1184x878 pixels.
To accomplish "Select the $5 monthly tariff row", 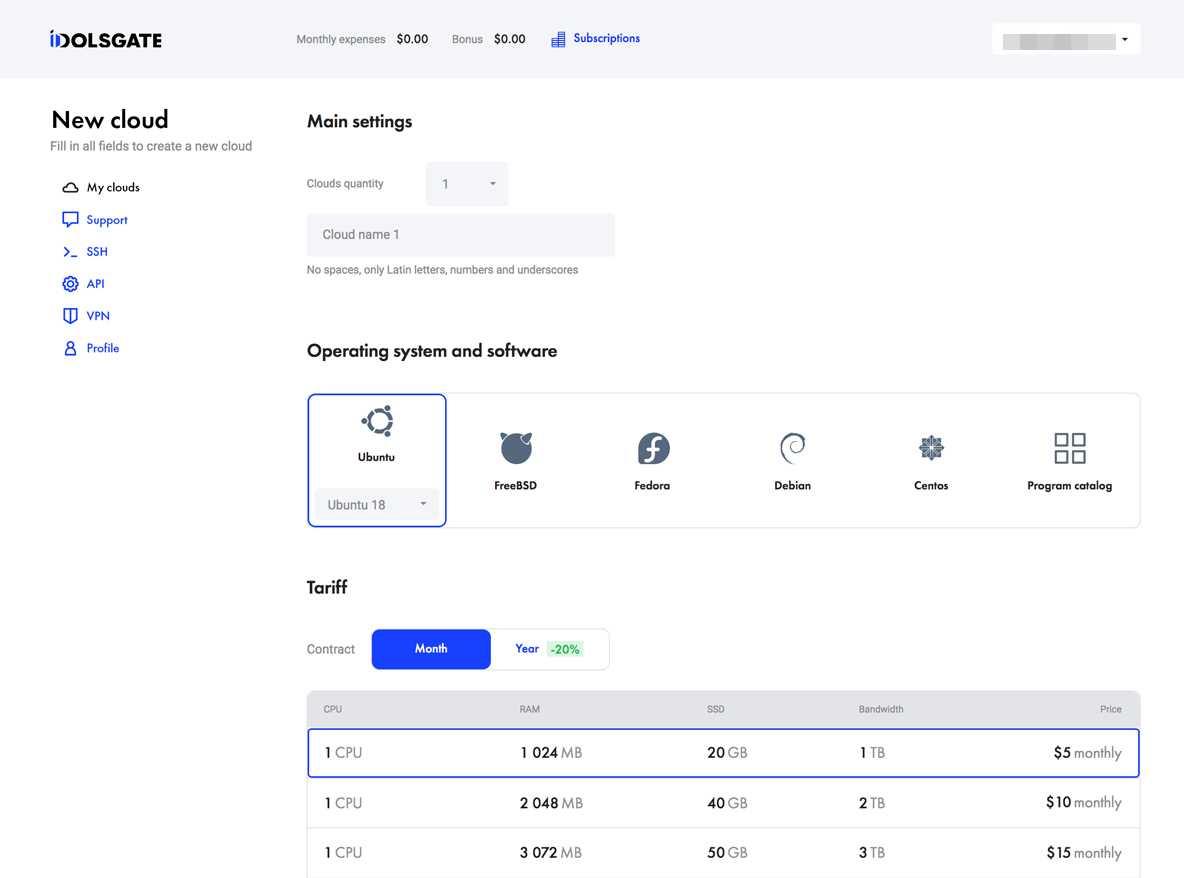I will [723, 753].
